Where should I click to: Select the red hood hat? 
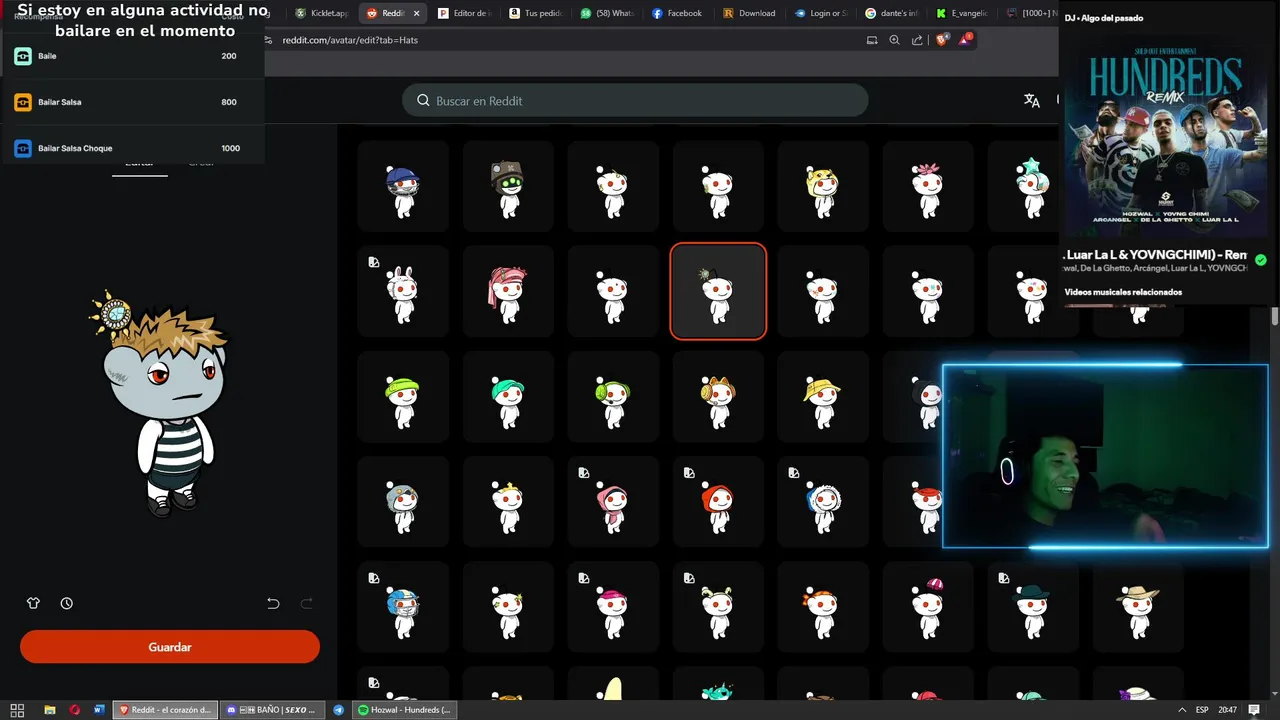[718, 502]
